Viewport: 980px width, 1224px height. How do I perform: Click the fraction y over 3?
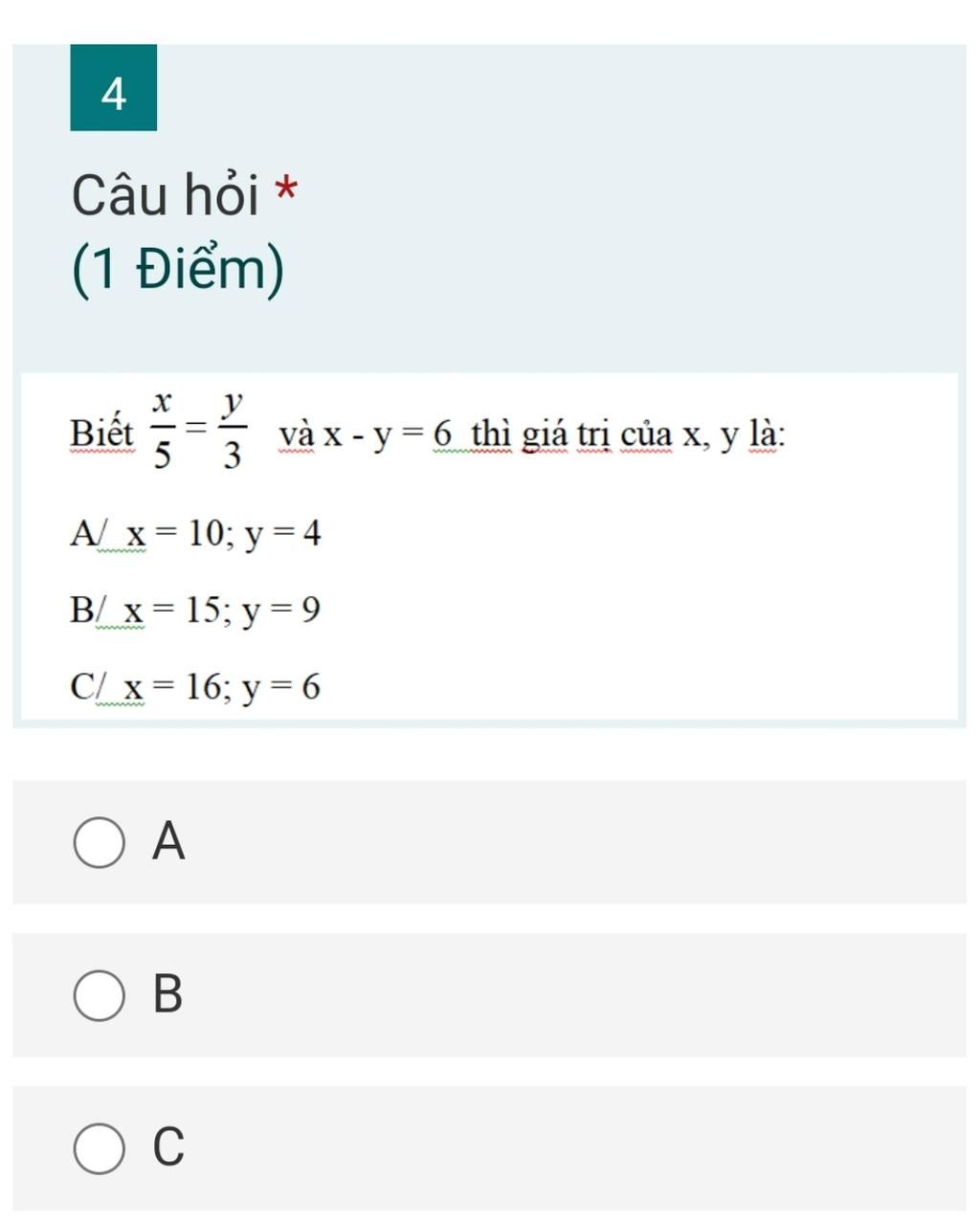[x=231, y=431]
